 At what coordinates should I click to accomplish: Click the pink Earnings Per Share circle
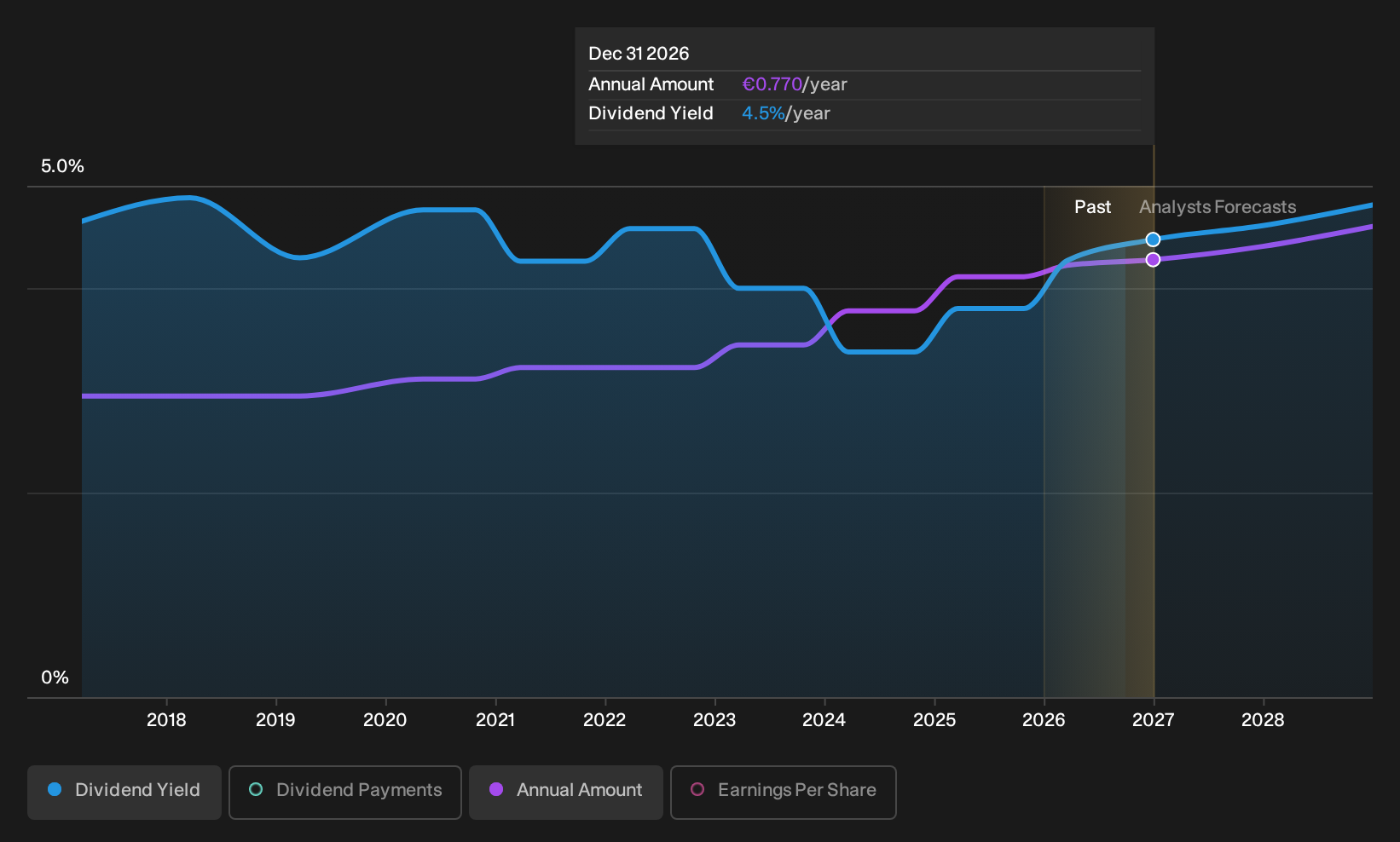coord(697,790)
